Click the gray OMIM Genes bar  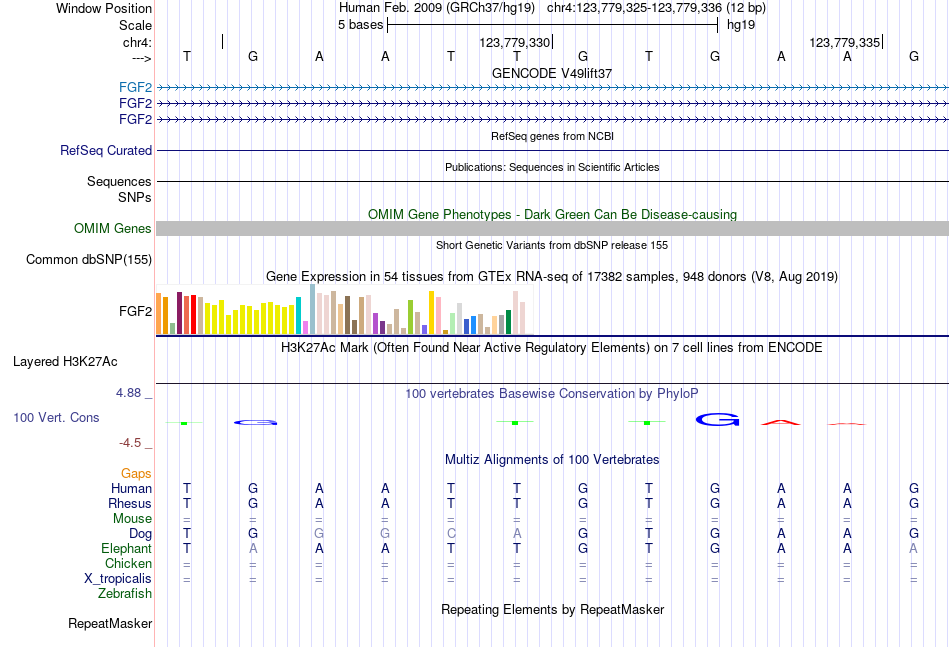coord(552,228)
